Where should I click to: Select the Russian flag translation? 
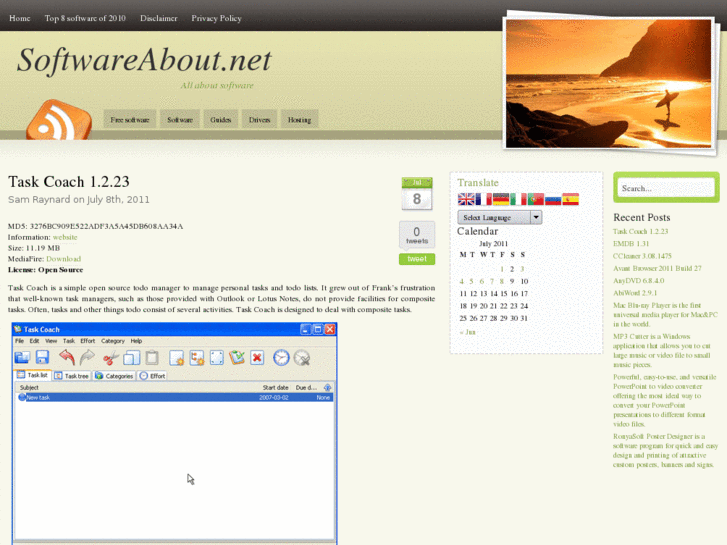(553, 199)
